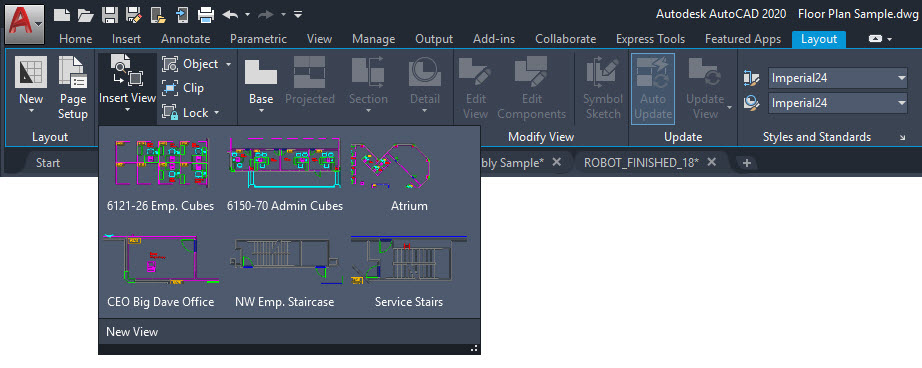Click Open from Web & Mobile icon

point(158,14)
